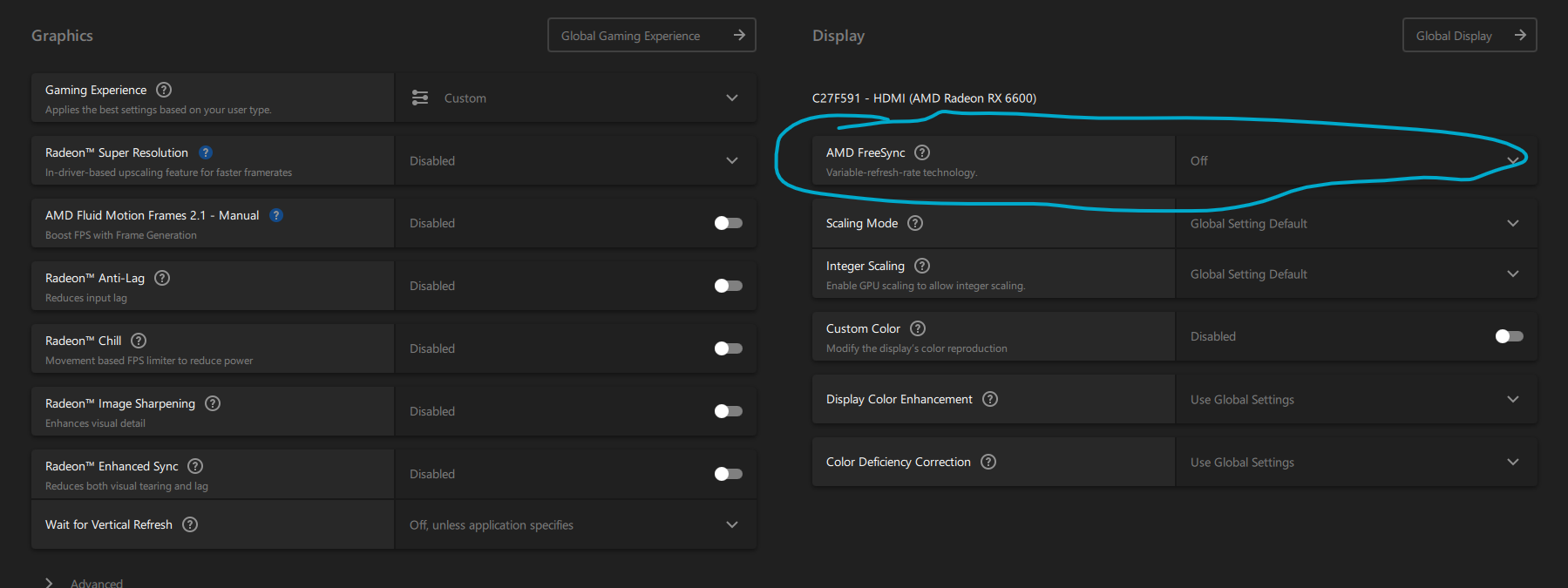Enable the Radeon Anti-Lag switch
The image size is (1568, 588).
(729, 286)
